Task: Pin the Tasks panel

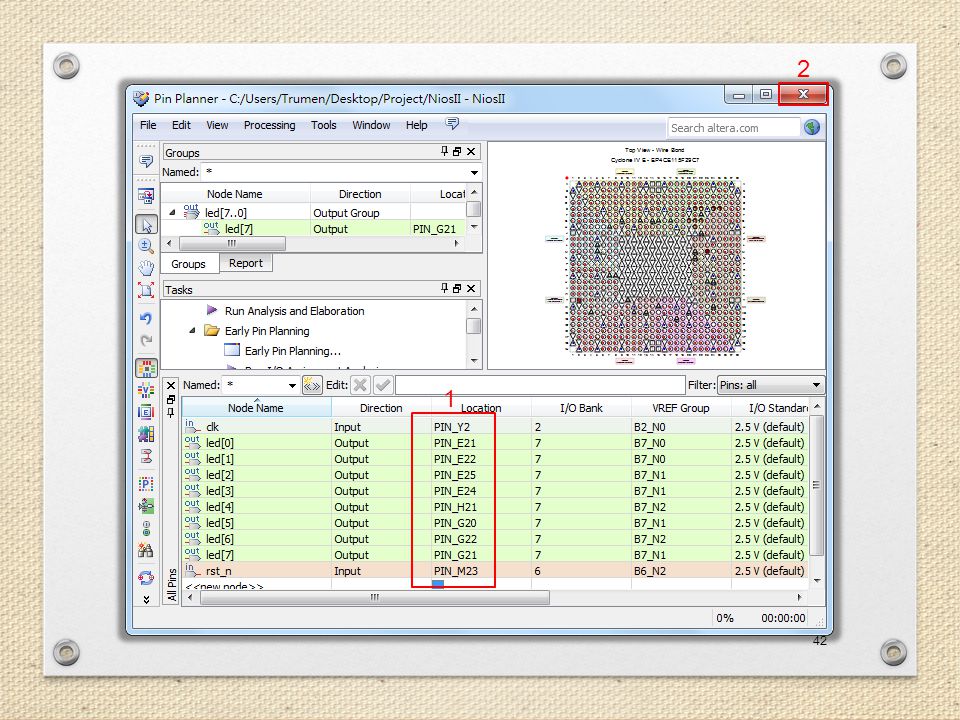Action: coord(444,288)
